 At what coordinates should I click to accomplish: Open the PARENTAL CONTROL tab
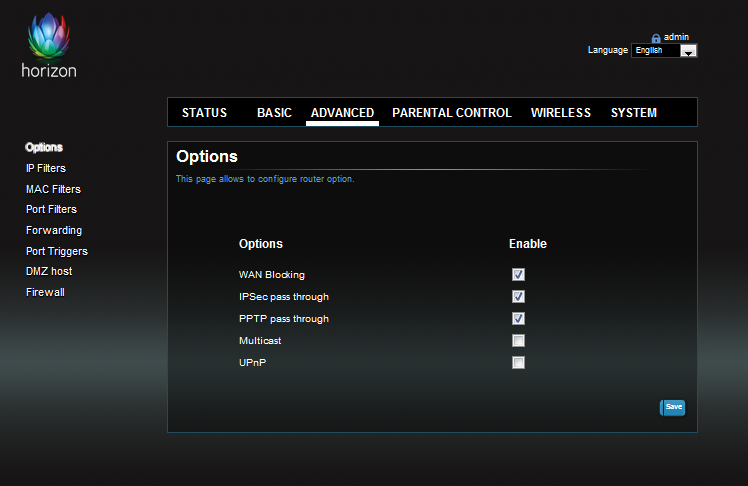click(x=452, y=113)
